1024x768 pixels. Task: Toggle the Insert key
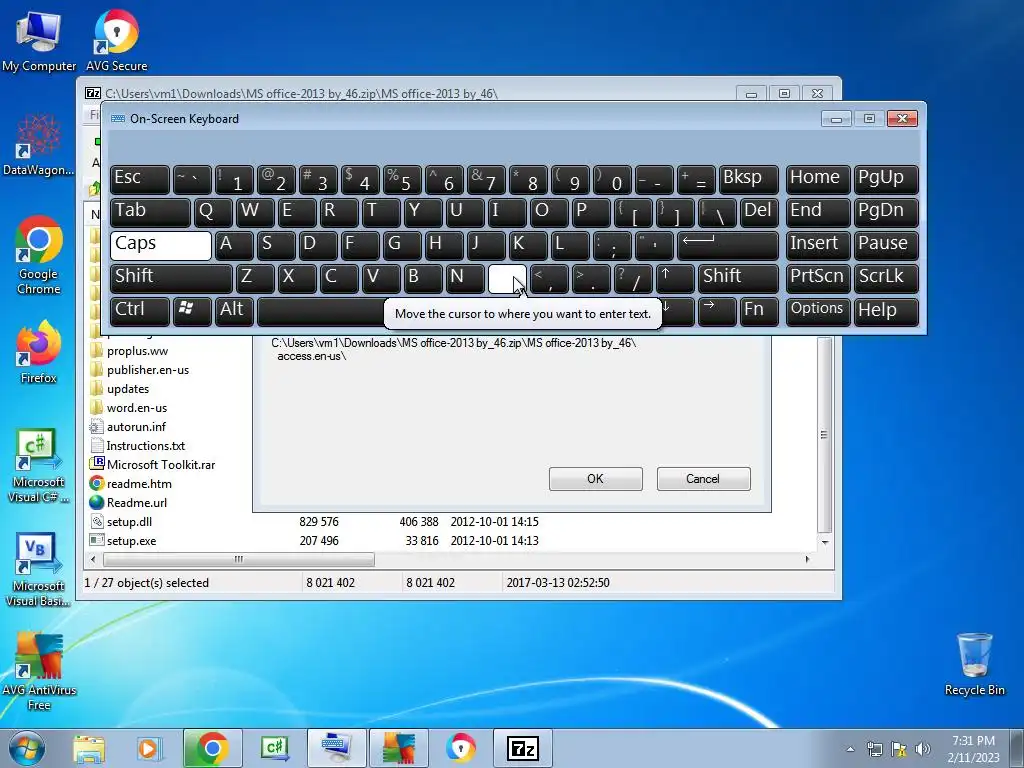818,246
